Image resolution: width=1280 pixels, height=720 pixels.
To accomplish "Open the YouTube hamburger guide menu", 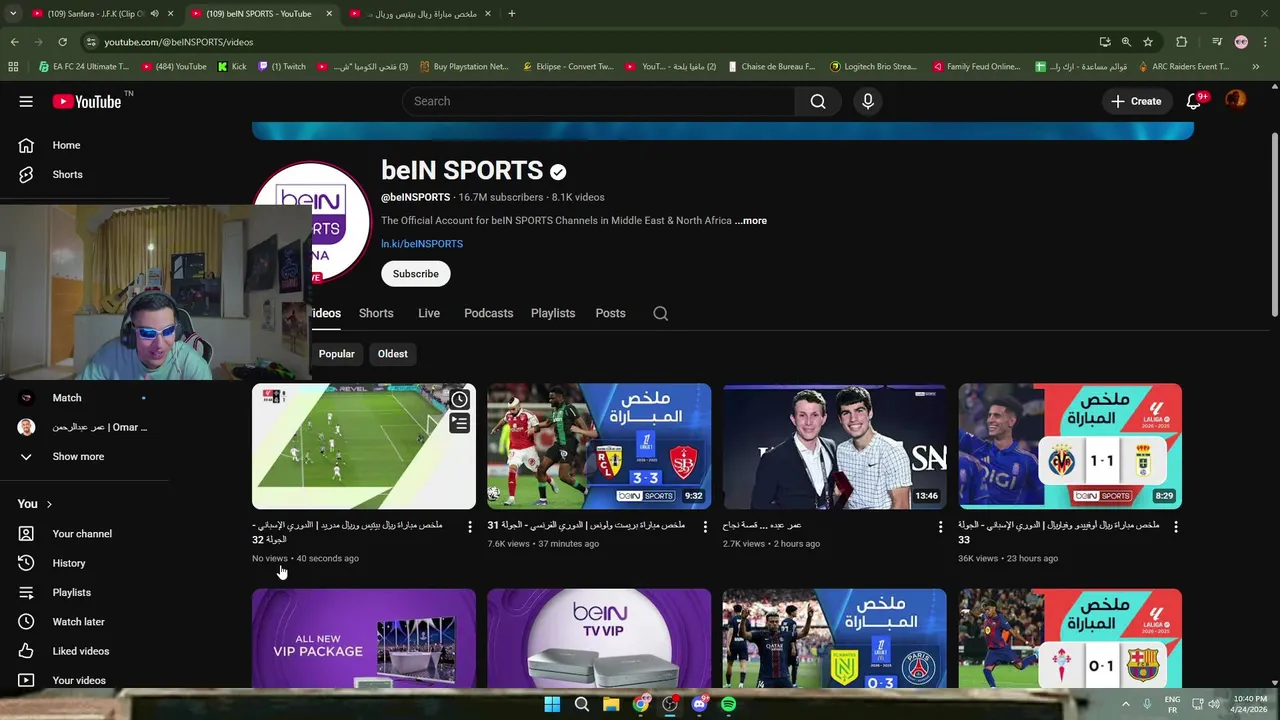I will [x=26, y=101].
